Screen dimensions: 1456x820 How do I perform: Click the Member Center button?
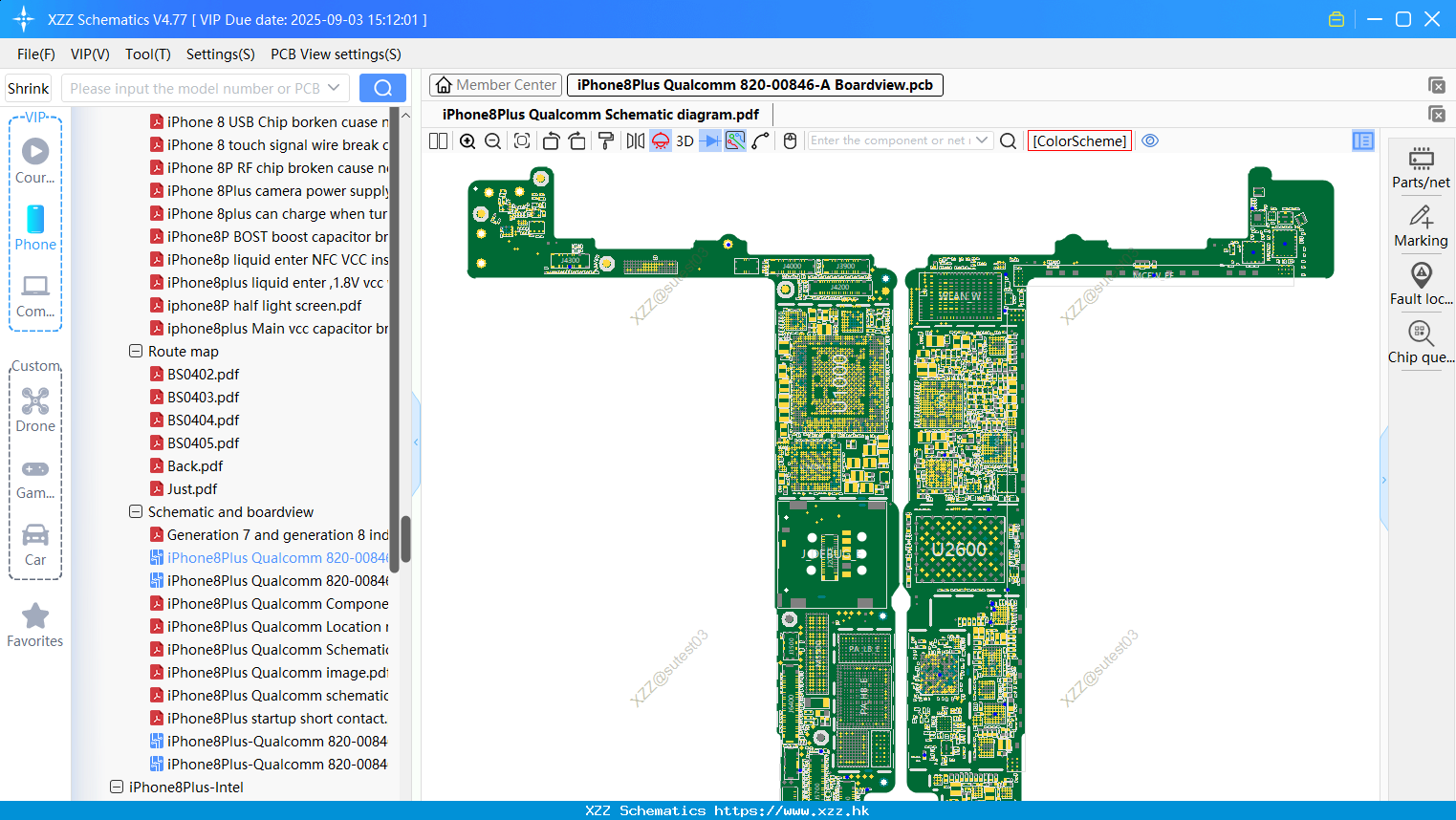click(495, 85)
